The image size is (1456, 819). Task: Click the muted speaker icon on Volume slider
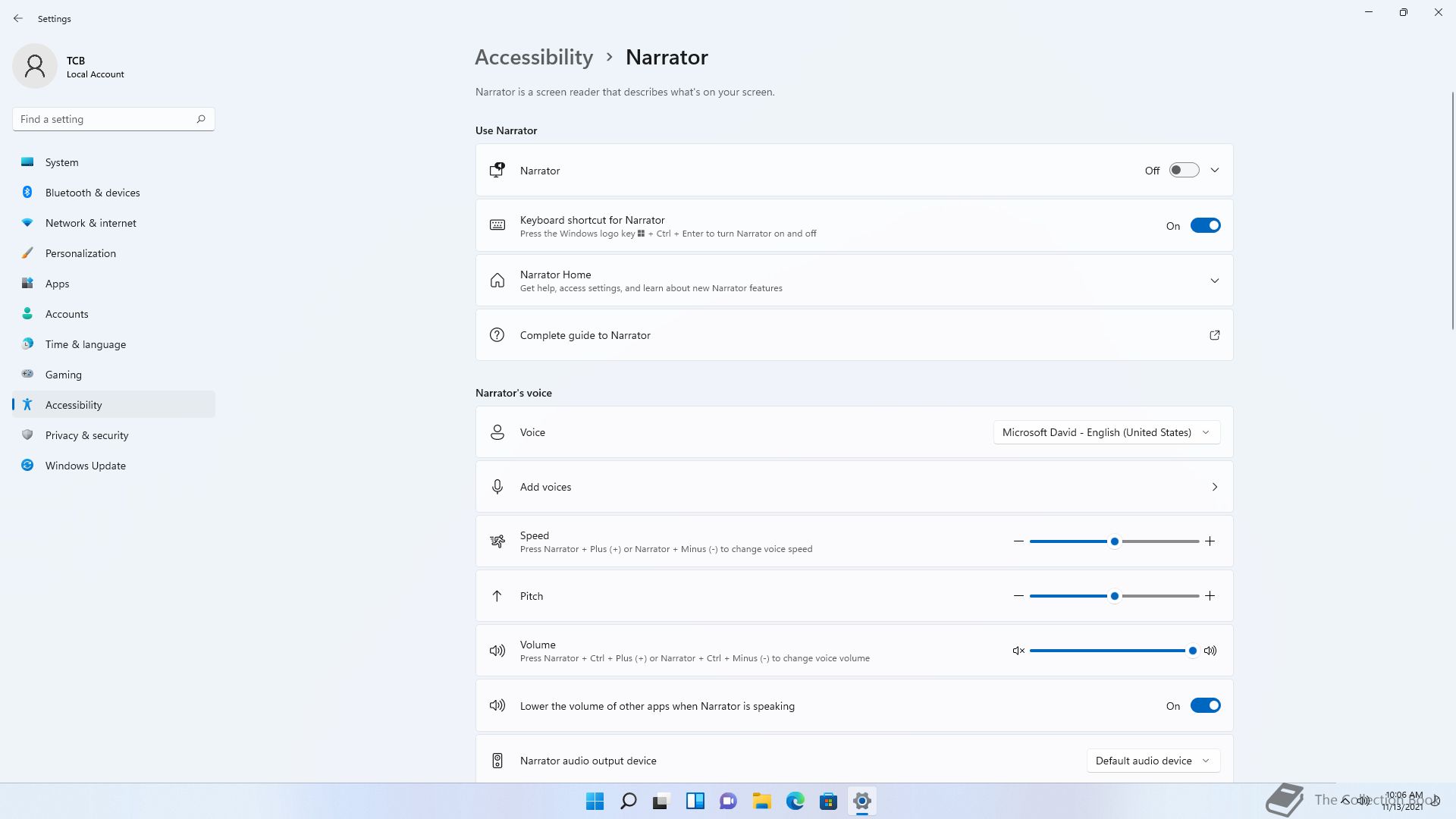1018,651
